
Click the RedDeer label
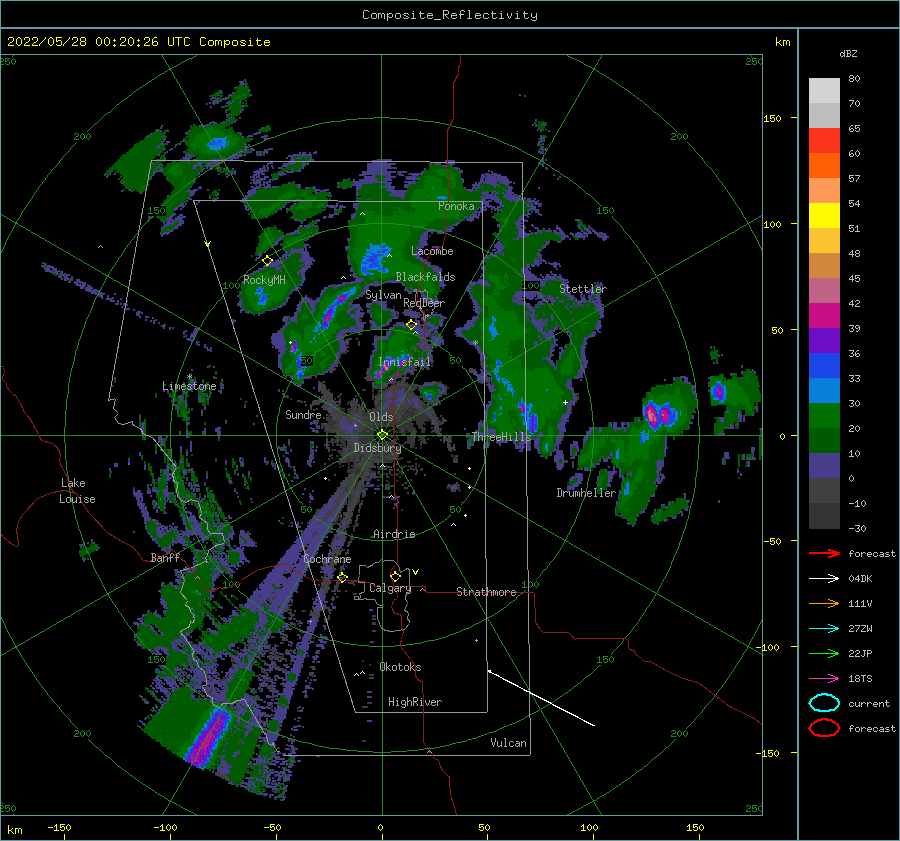(x=424, y=303)
